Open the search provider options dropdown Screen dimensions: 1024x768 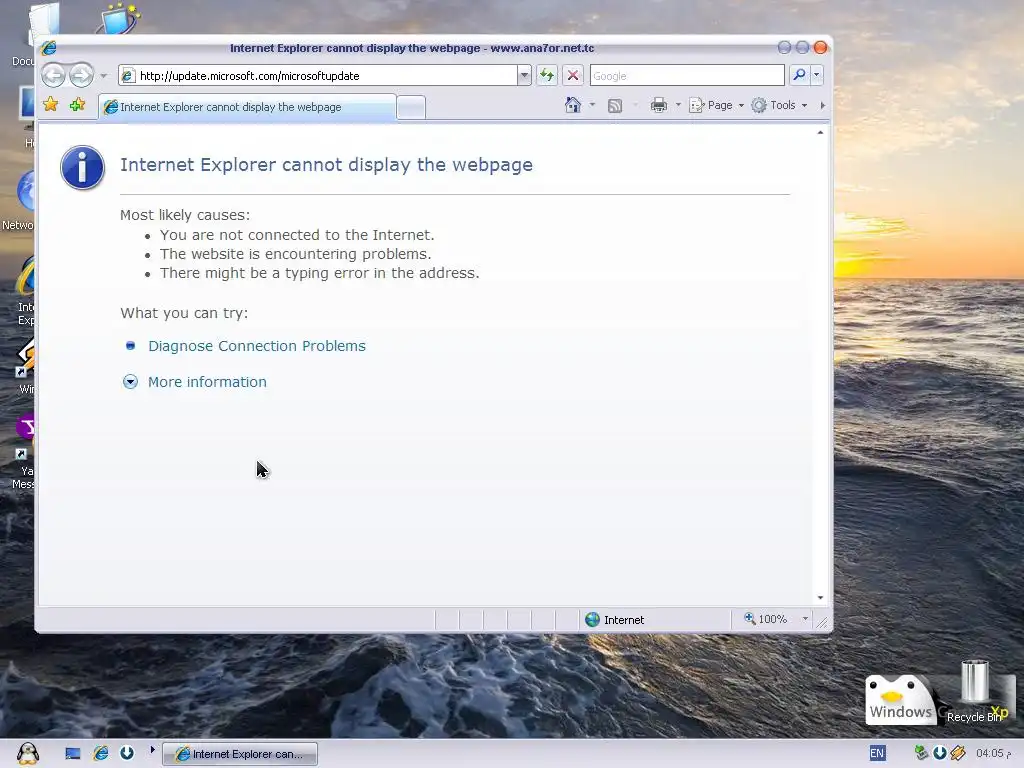816,75
